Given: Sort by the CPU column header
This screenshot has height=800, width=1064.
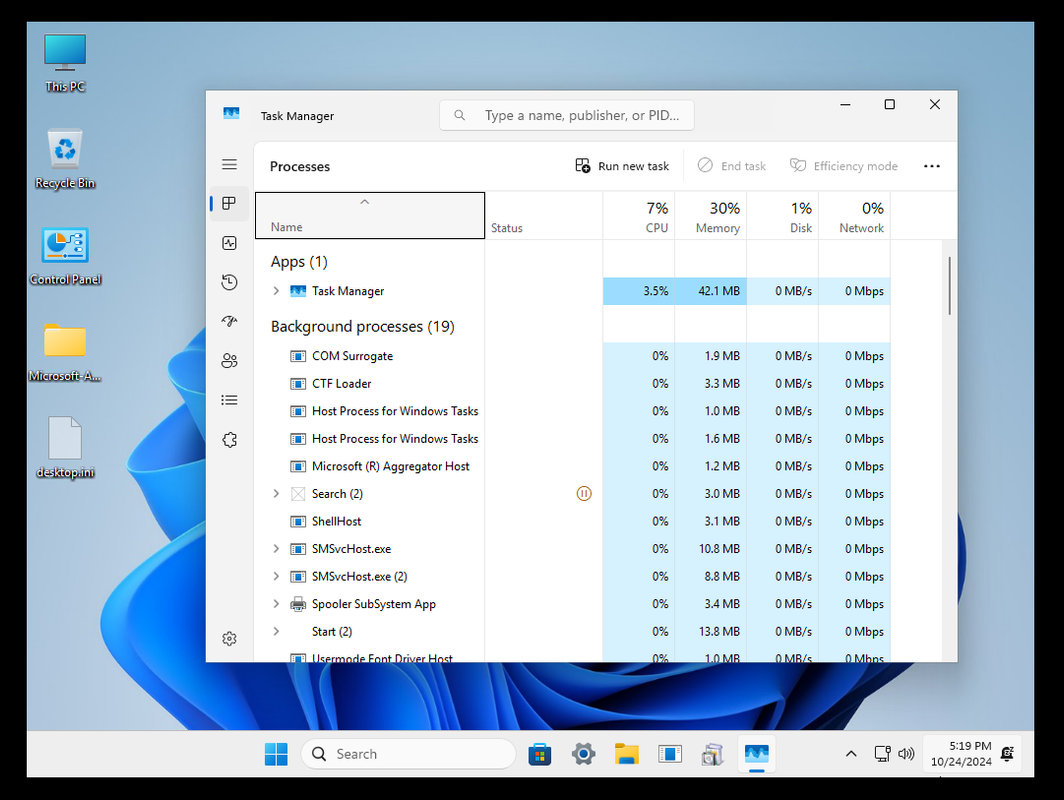Looking at the screenshot, I should pyautogui.click(x=639, y=216).
